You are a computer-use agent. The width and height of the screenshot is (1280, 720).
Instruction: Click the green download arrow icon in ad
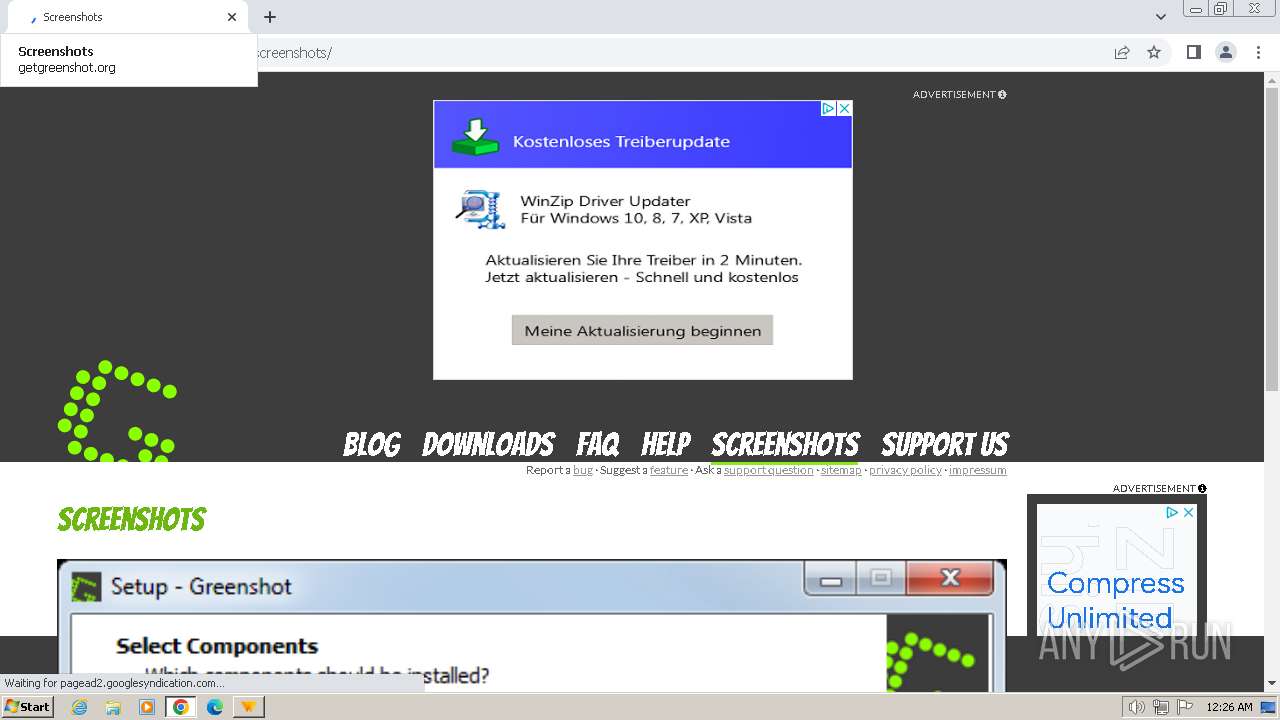coord(475,137)
